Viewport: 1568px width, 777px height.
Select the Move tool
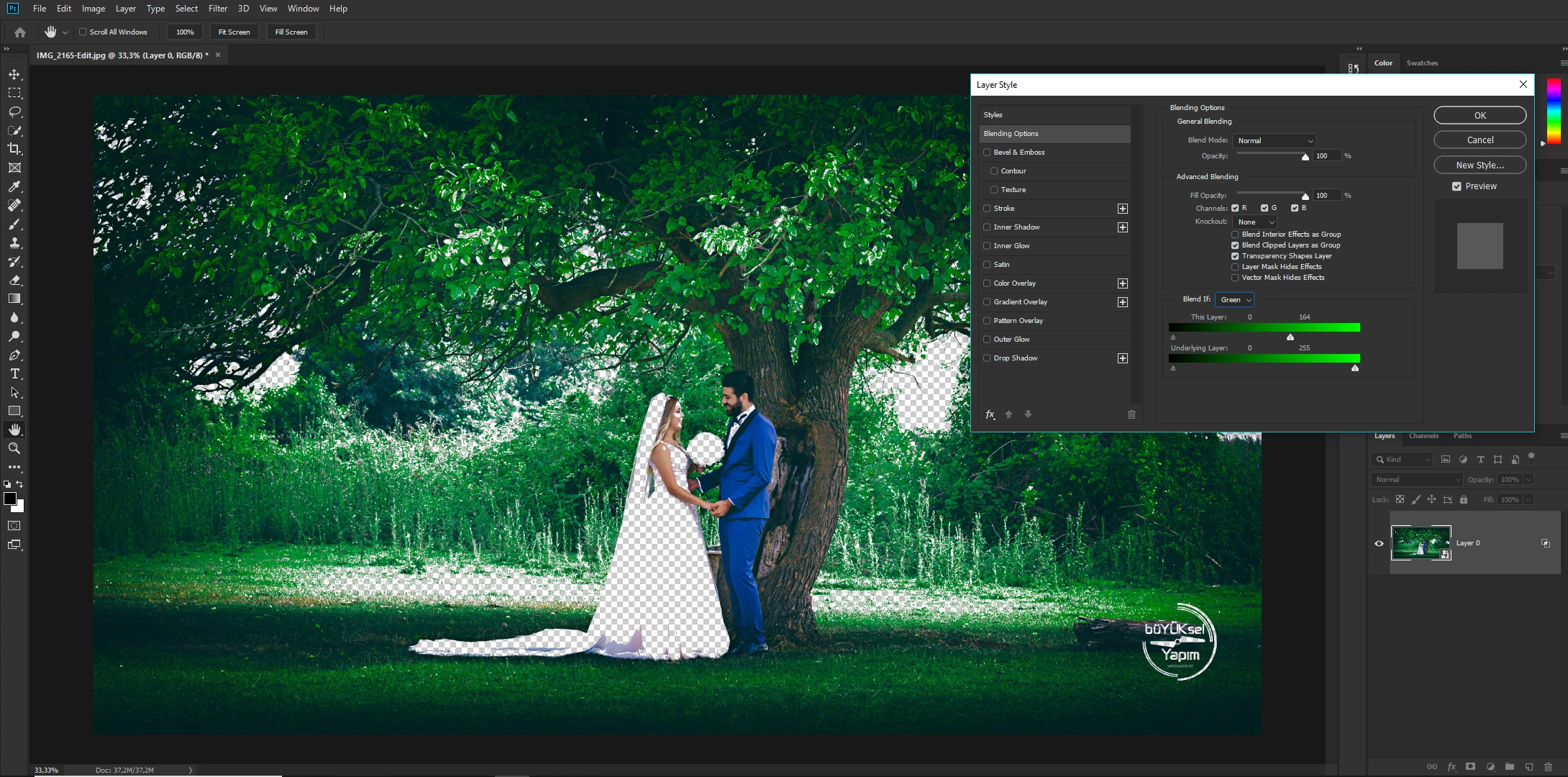(14, 75)
